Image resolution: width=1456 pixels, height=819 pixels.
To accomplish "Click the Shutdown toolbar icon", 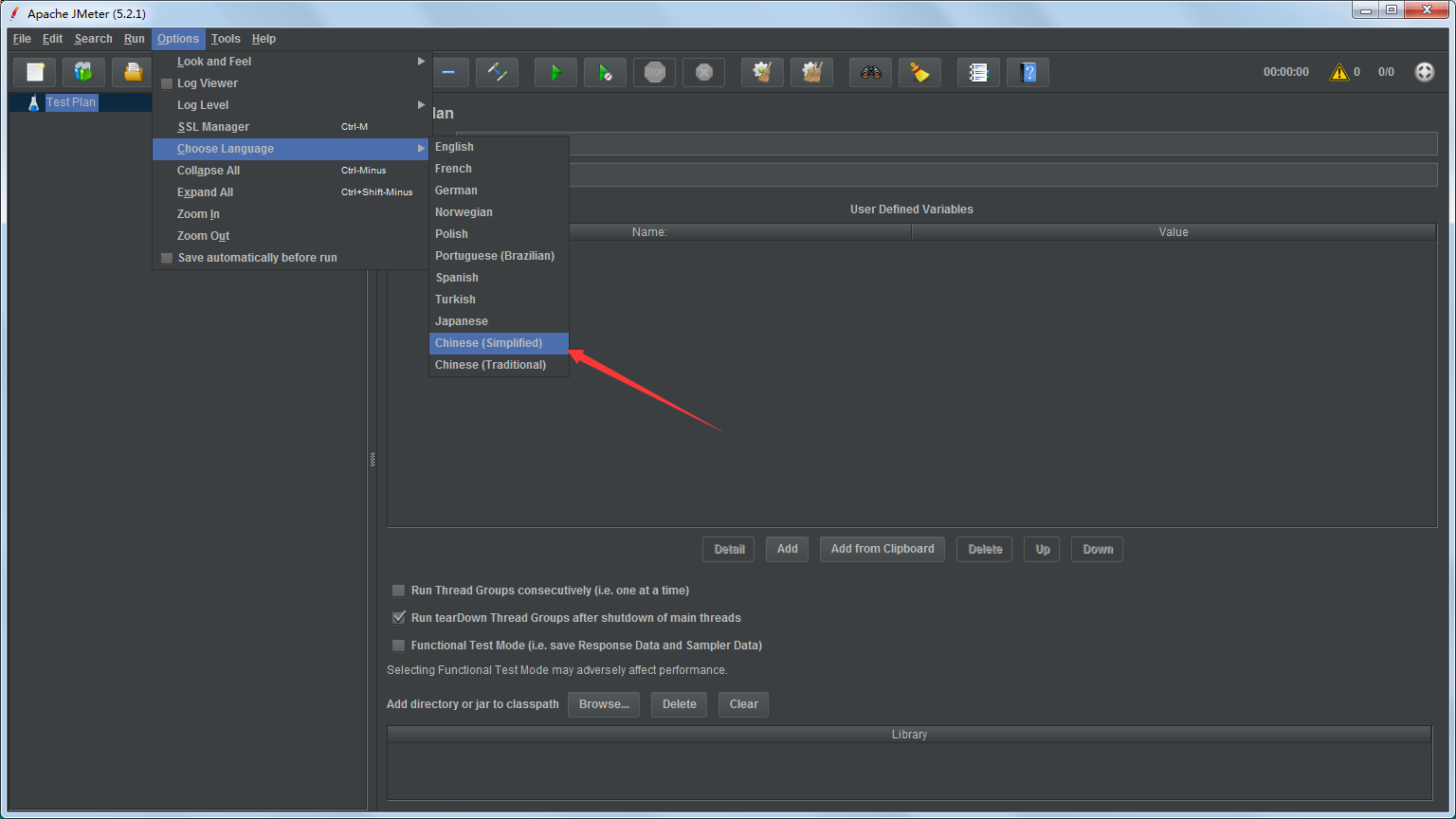I will click(703, 72).
